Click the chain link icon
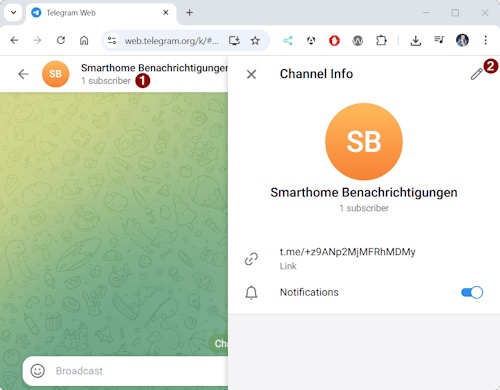The width and height of the screenshot is (500, 390). [x=251, y=259]
